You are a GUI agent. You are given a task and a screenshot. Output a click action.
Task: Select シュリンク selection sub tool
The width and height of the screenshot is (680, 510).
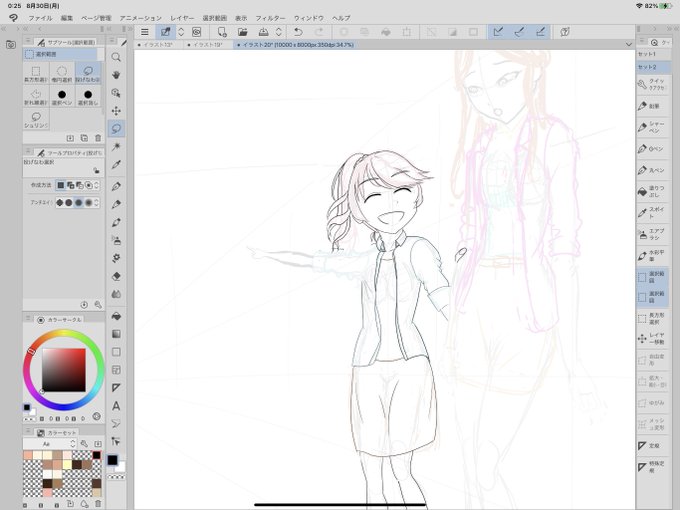(x=36, y=120)
